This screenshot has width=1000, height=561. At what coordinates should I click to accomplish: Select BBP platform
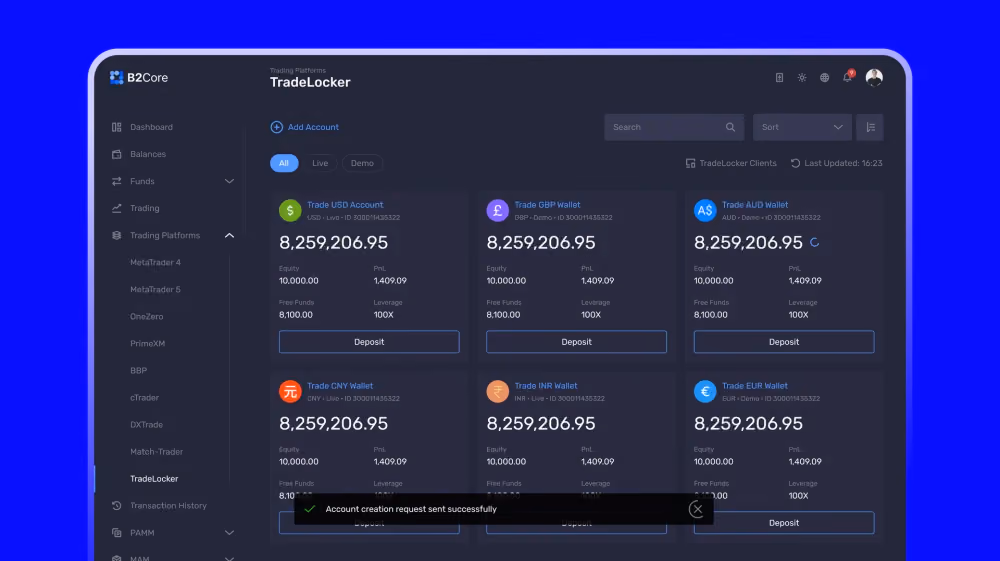click(x=138, y=370)
